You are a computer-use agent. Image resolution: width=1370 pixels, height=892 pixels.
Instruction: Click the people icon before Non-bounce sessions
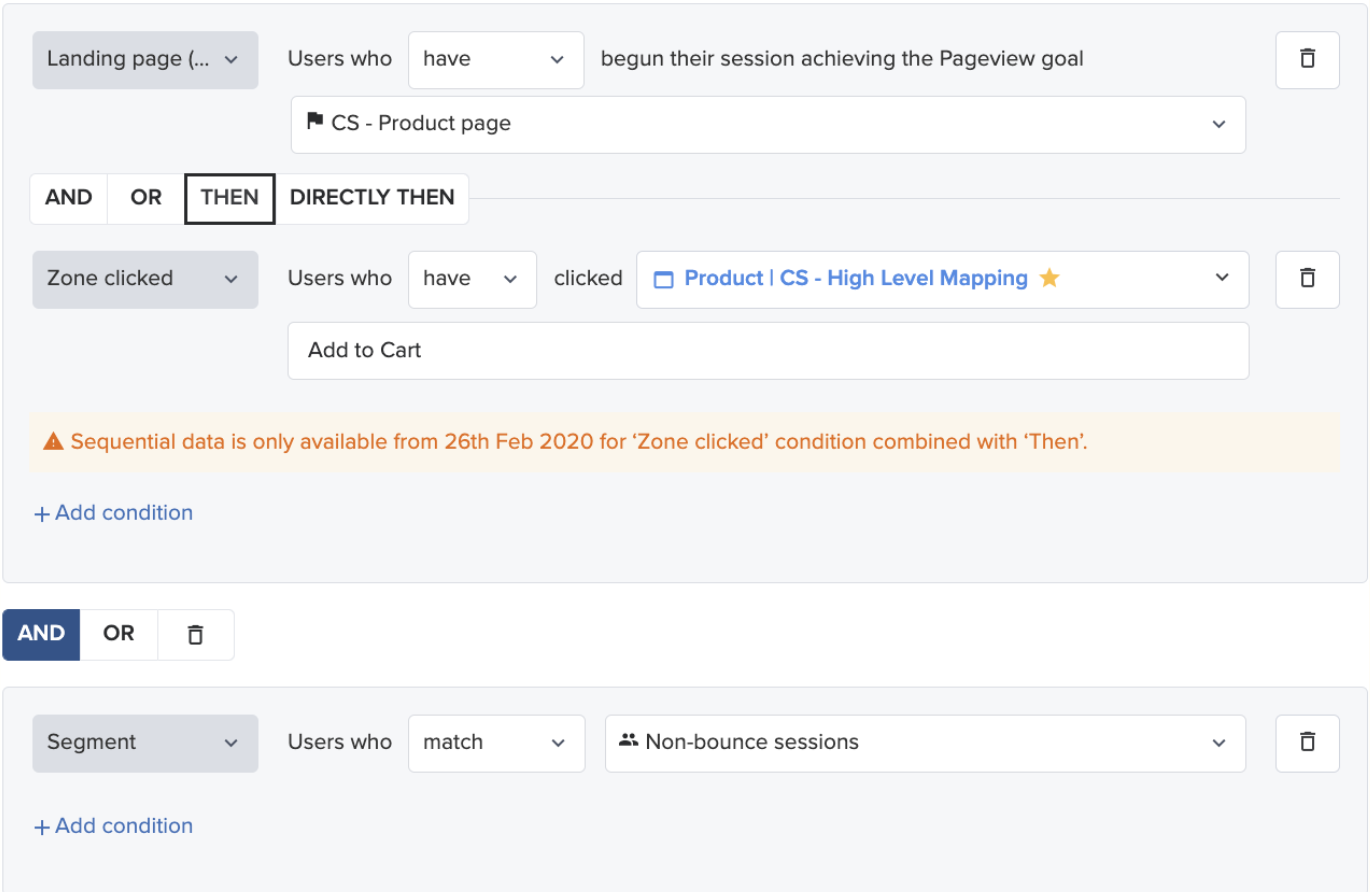628,741
